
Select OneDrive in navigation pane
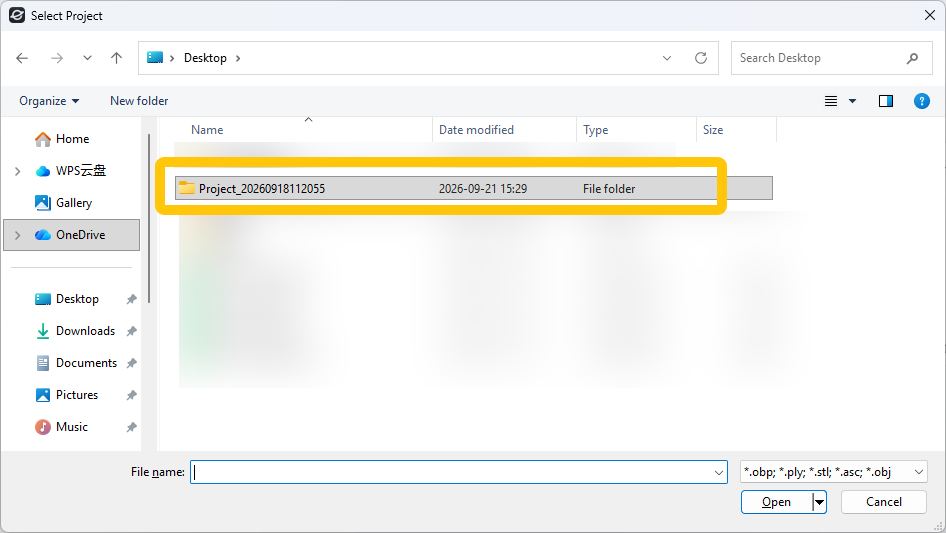(x=71, y=235)
